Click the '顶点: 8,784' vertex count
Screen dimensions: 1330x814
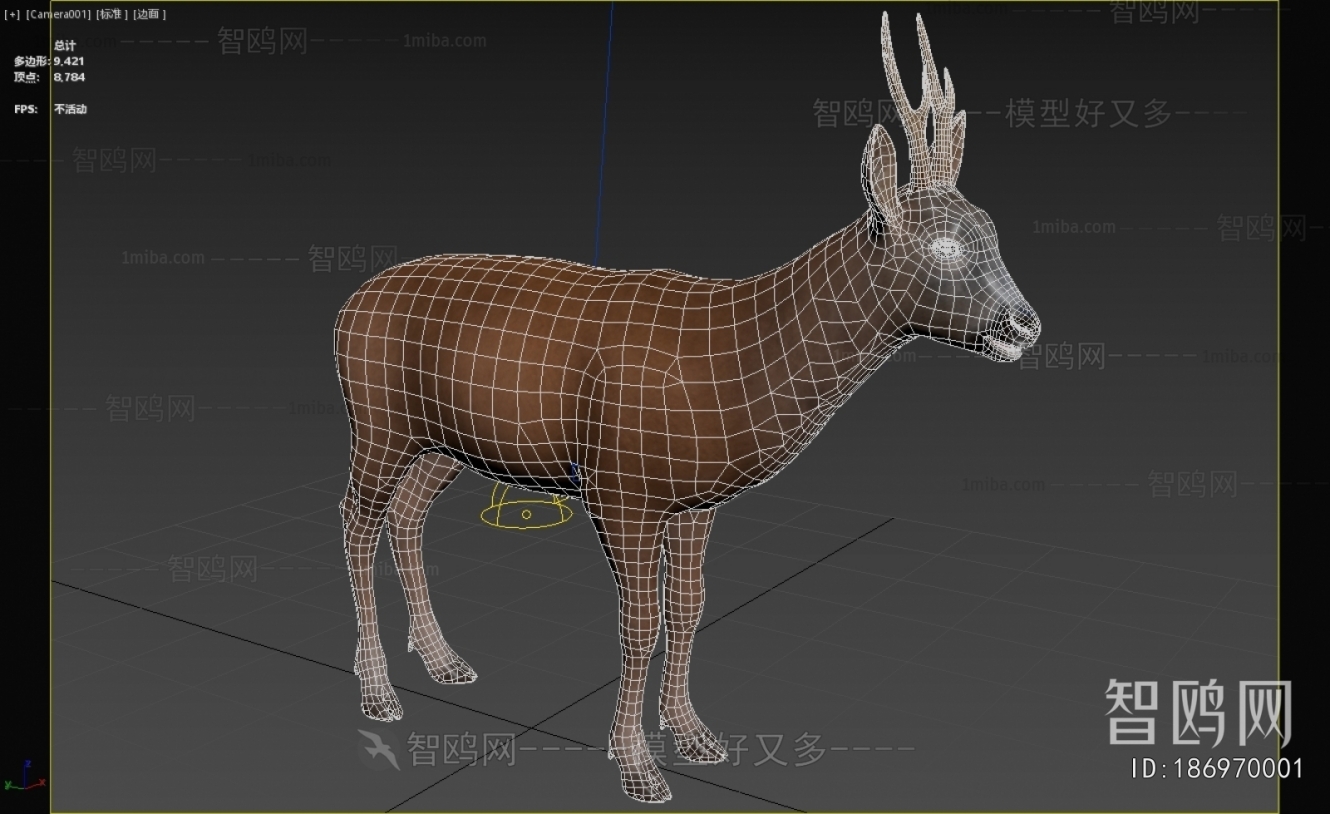[x=49, y=77]
